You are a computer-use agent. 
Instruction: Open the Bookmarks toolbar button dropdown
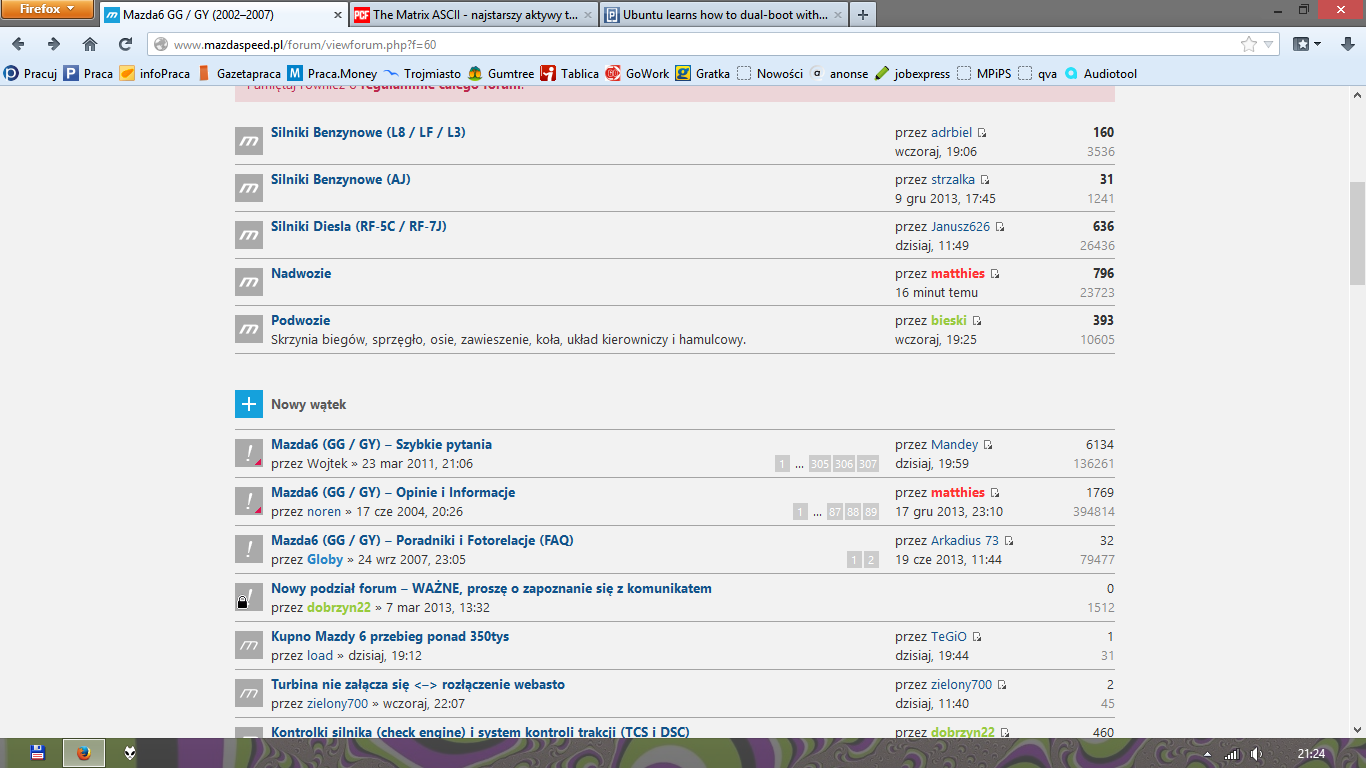pyautogui.click(x=1306, y=44)
